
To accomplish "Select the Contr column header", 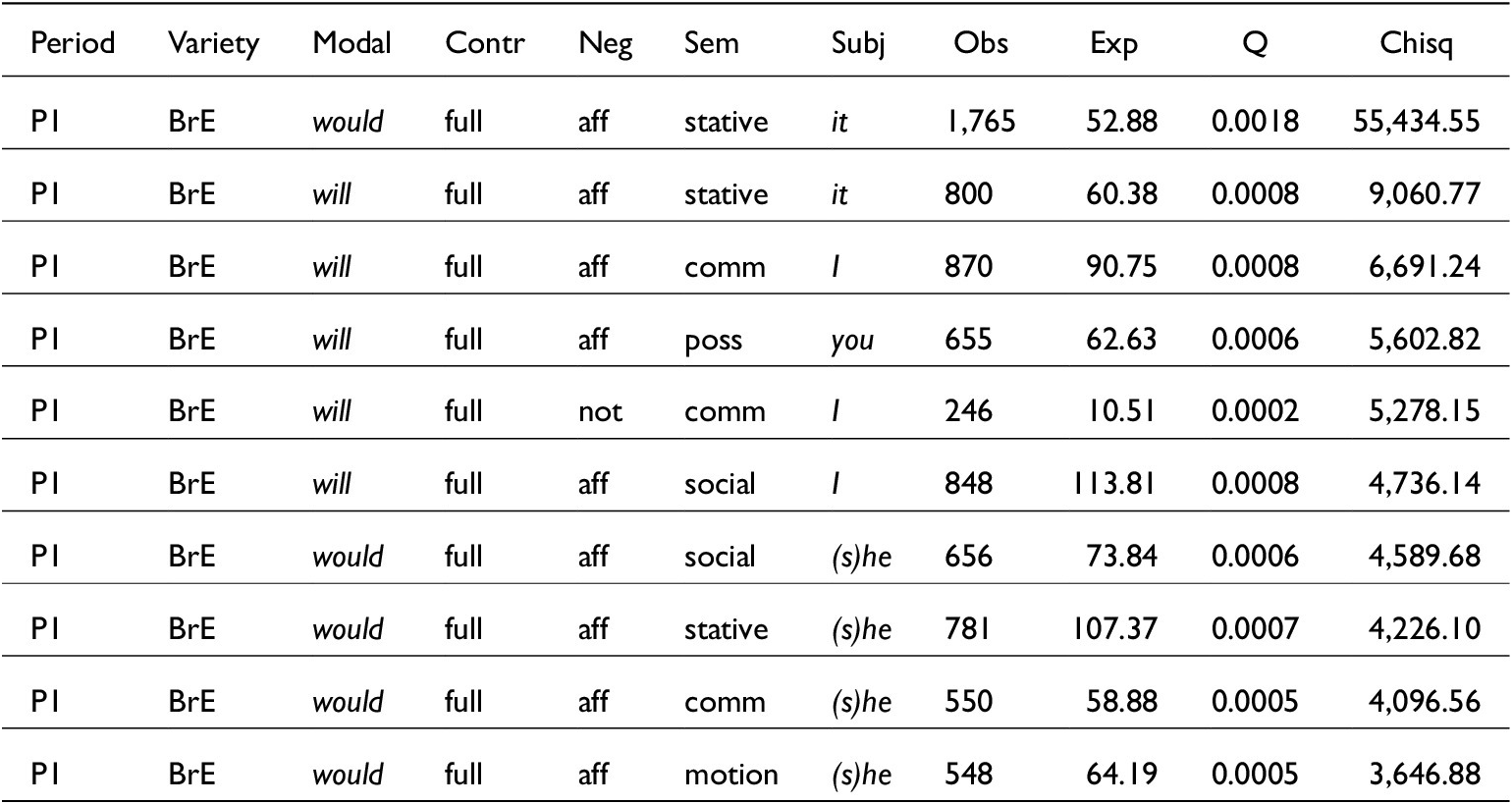I will [485, 43].
